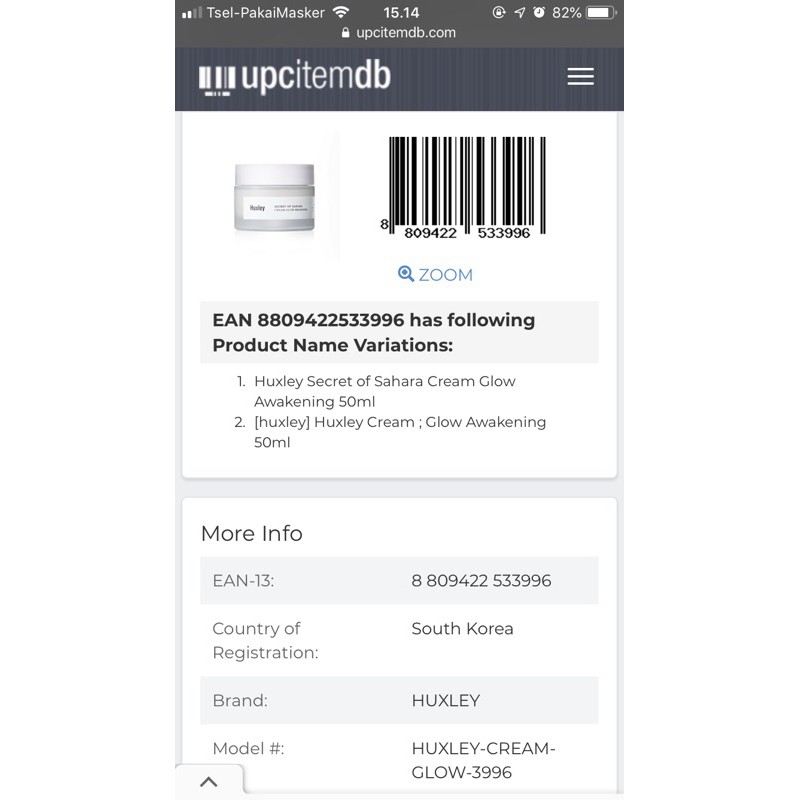Click the upcitemdb logo
The width and height of the screenshot is (800, 800).
pos(295,78)
